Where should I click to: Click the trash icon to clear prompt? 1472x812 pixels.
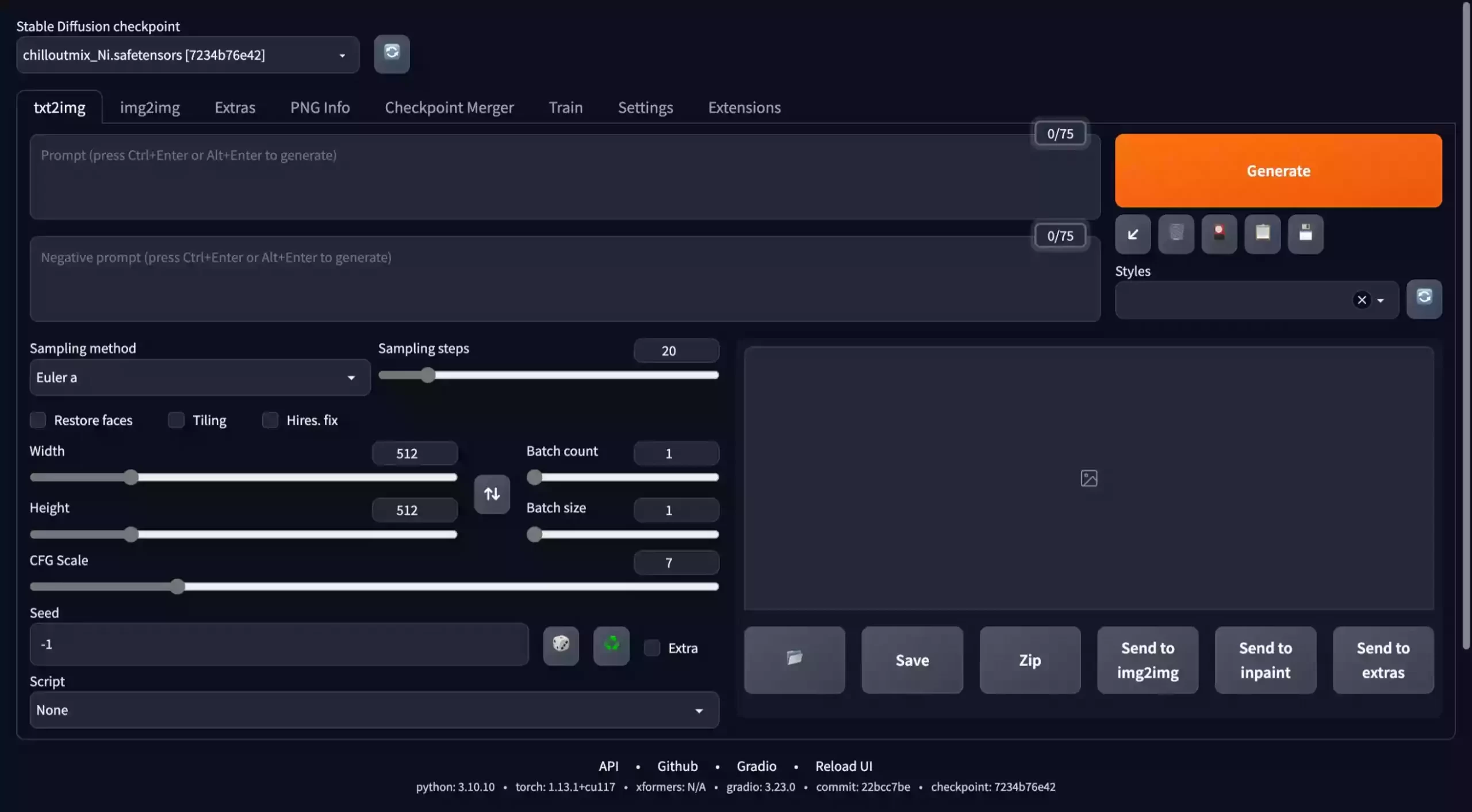pos(1176,234)
